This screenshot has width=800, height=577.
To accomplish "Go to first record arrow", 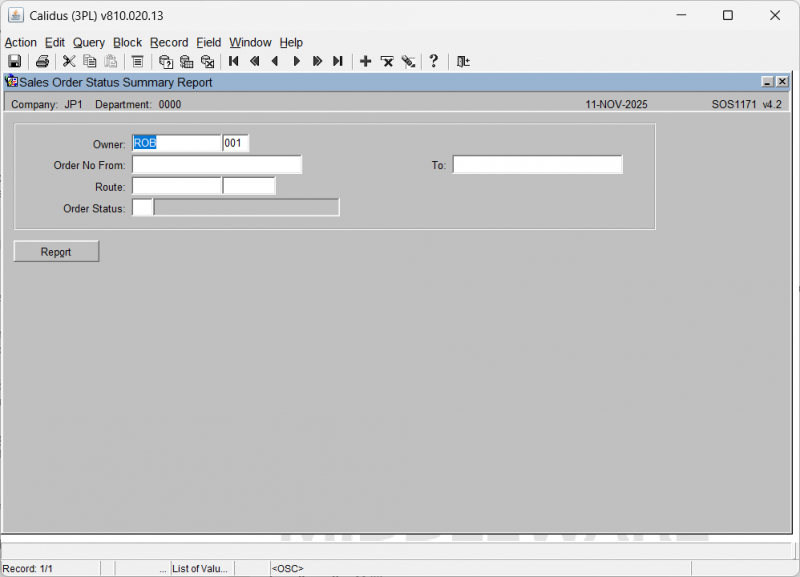I will pos(234,62).
